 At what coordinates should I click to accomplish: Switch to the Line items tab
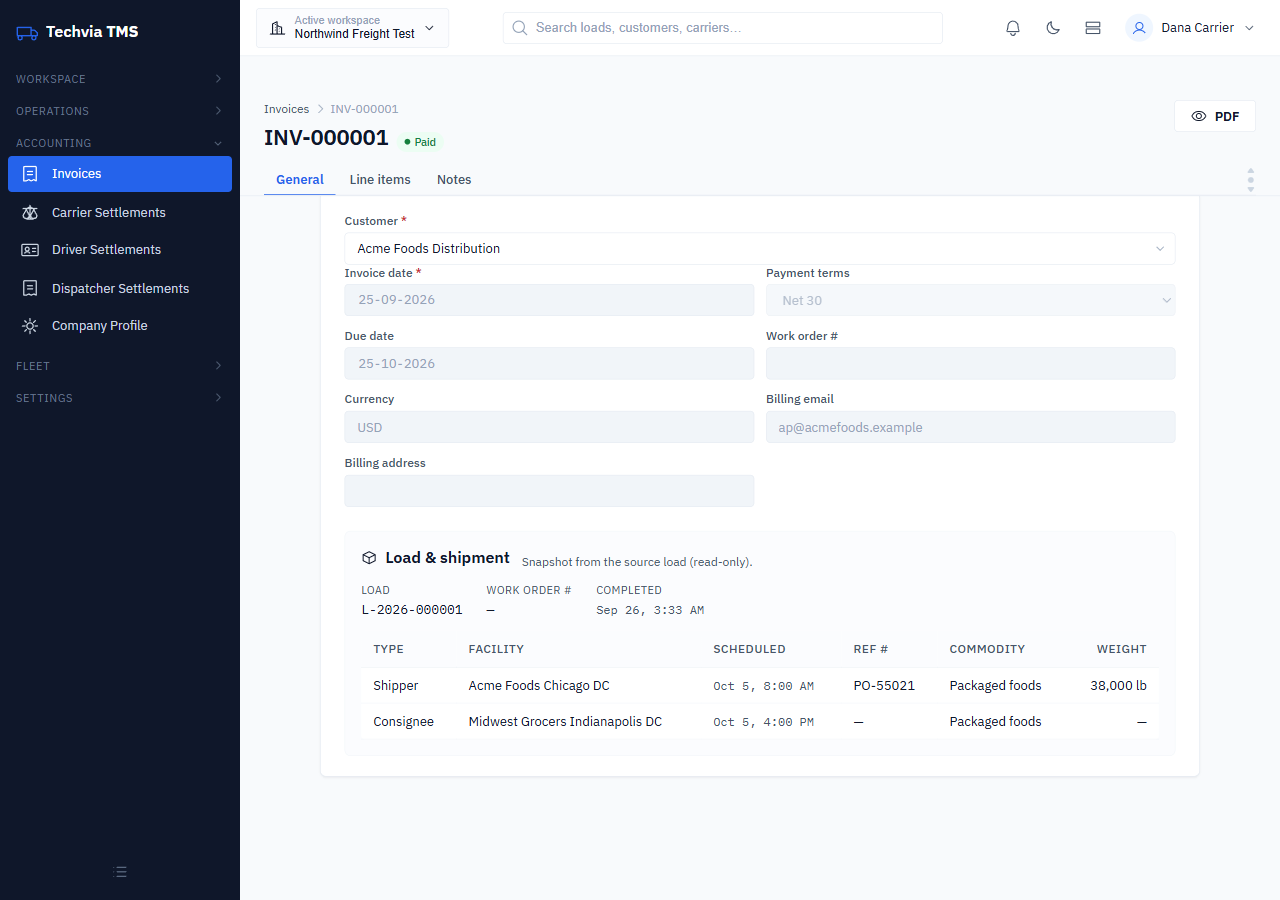[x=380, y=180]
